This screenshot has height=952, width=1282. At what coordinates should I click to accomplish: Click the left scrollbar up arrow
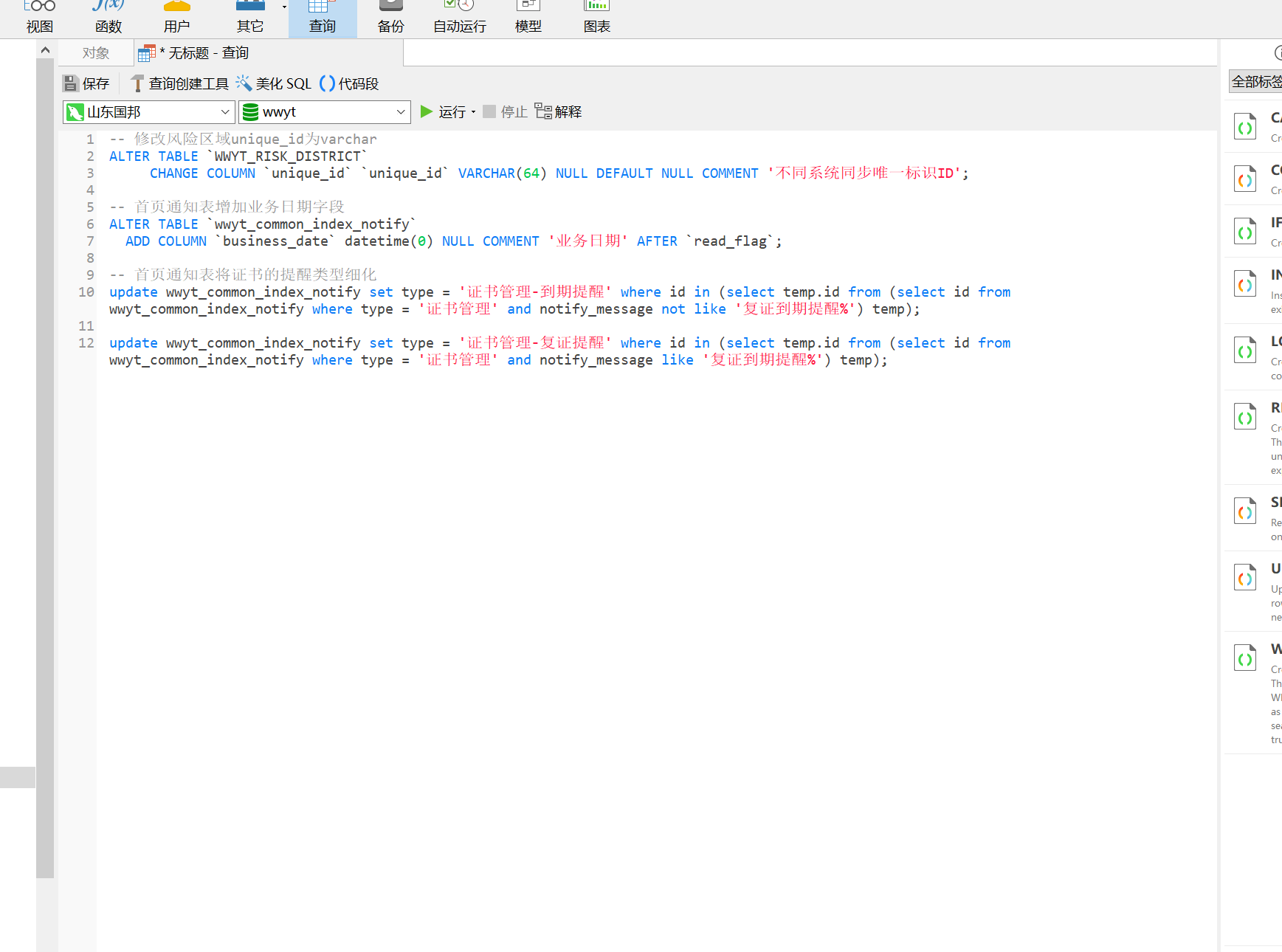45,50
